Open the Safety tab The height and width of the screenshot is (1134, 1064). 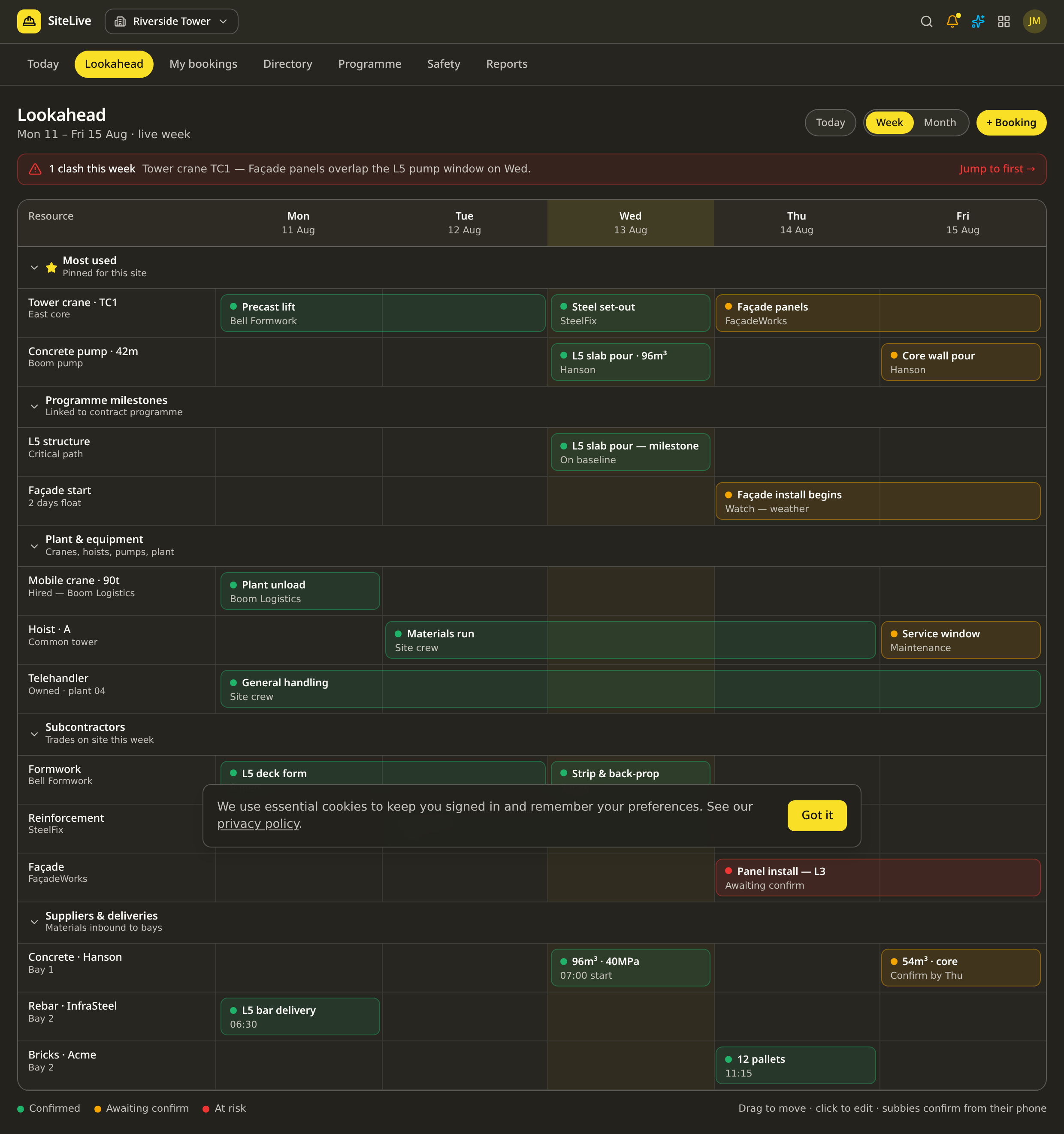point(444,64)
